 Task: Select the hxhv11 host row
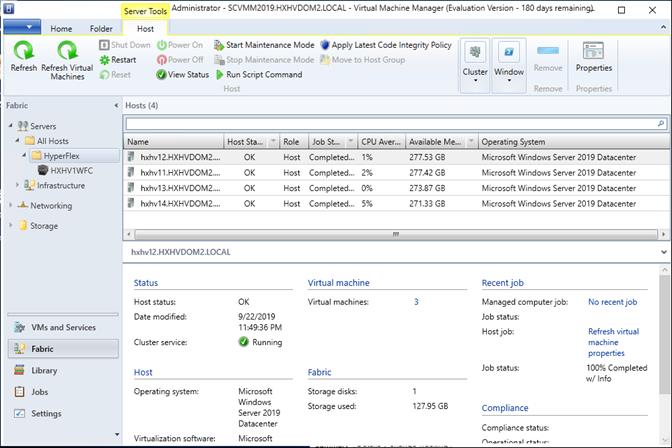coord(396,173)
